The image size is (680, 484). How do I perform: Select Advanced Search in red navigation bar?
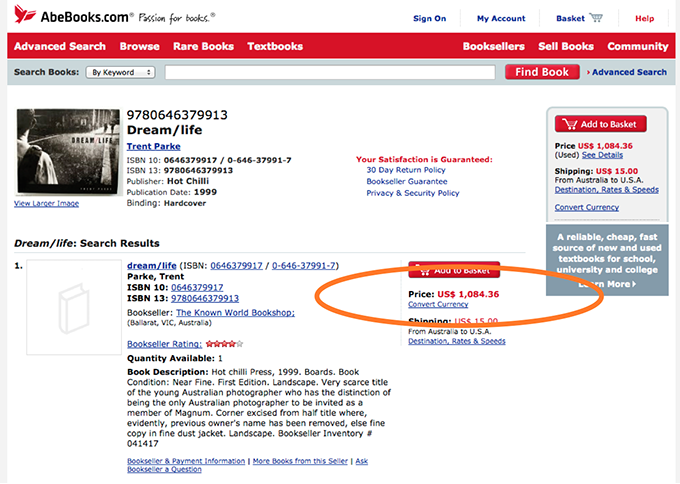(60, 46)
